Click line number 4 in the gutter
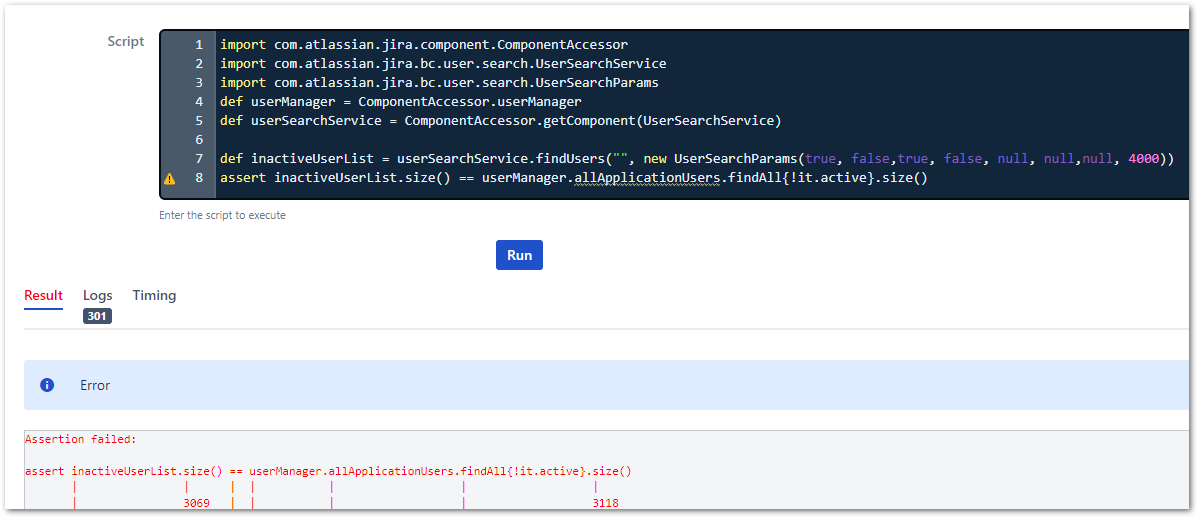Screen dimensions: 1198x518 pyautogui.click(x=199, y=102)
